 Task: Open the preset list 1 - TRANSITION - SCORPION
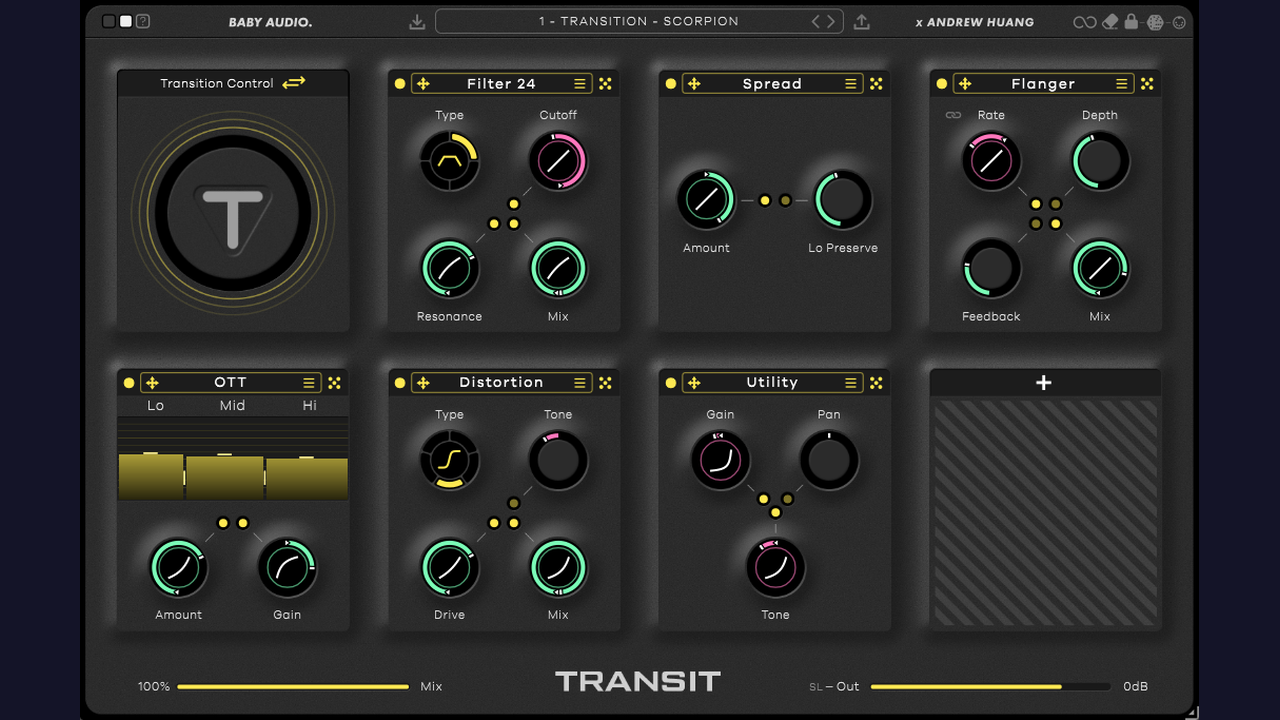pyautogui.click(x=639, y=21)
